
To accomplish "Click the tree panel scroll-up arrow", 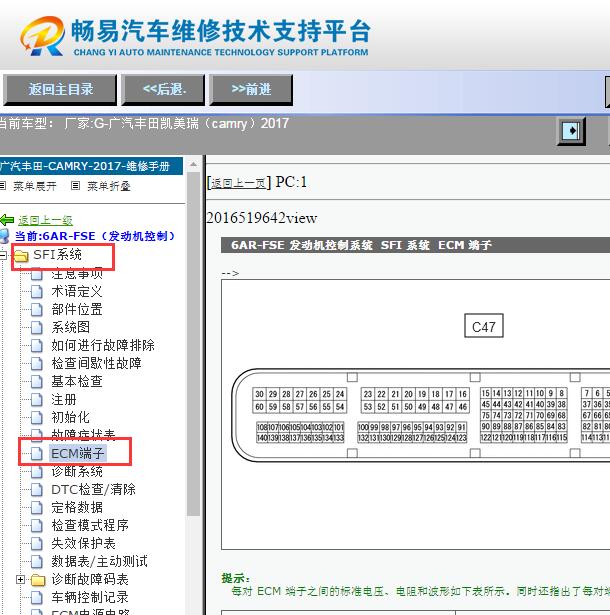I will pyautogui.click(x=193, y=165).
